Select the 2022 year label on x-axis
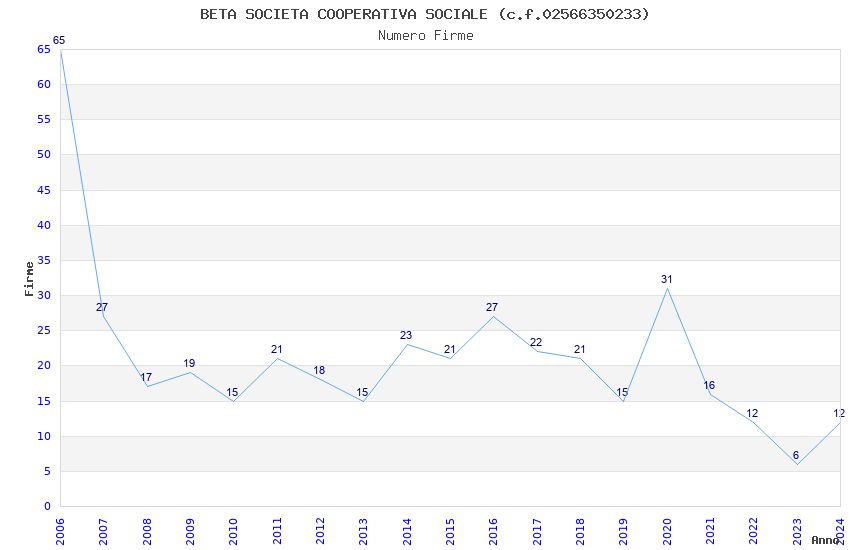 (x=754, y=532)
